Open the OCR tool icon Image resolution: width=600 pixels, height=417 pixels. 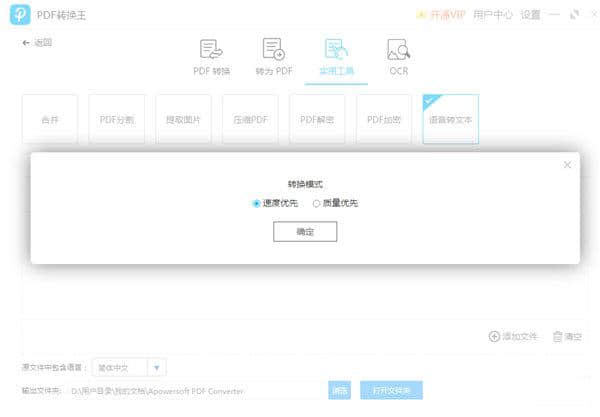click(398, 50)
